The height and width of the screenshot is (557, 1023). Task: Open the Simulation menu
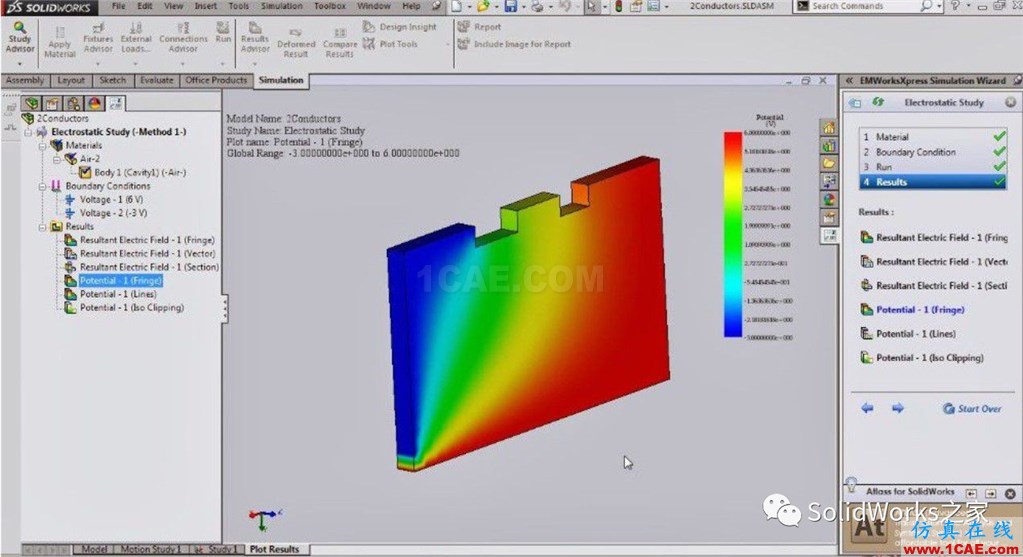(282, 6)
